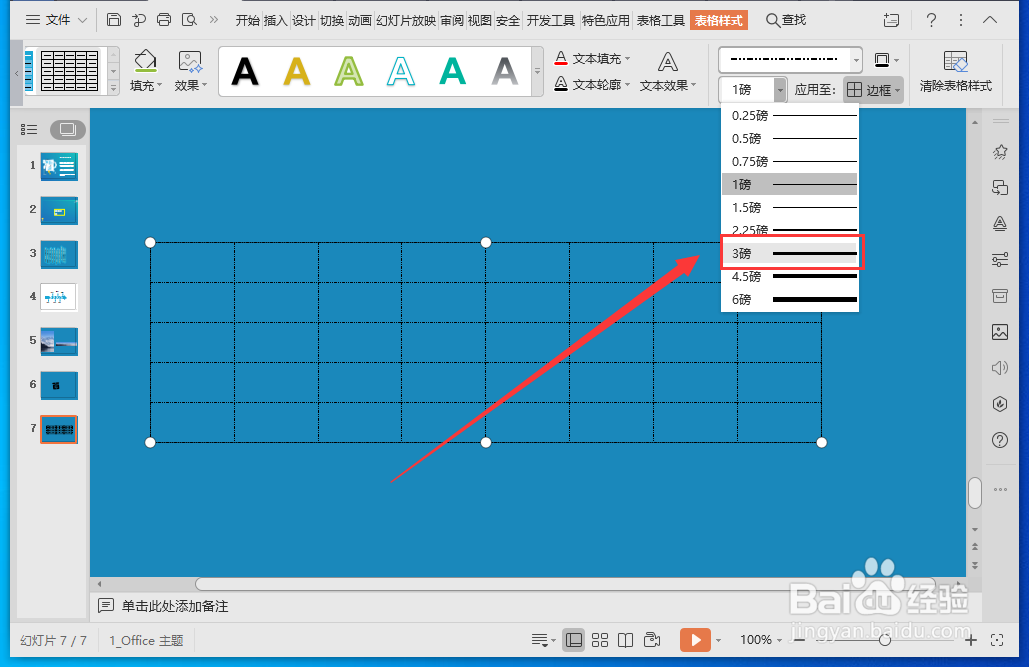1029x667 pixels.
Task: Choose 3磅 line weight
Action: (790, 253)
